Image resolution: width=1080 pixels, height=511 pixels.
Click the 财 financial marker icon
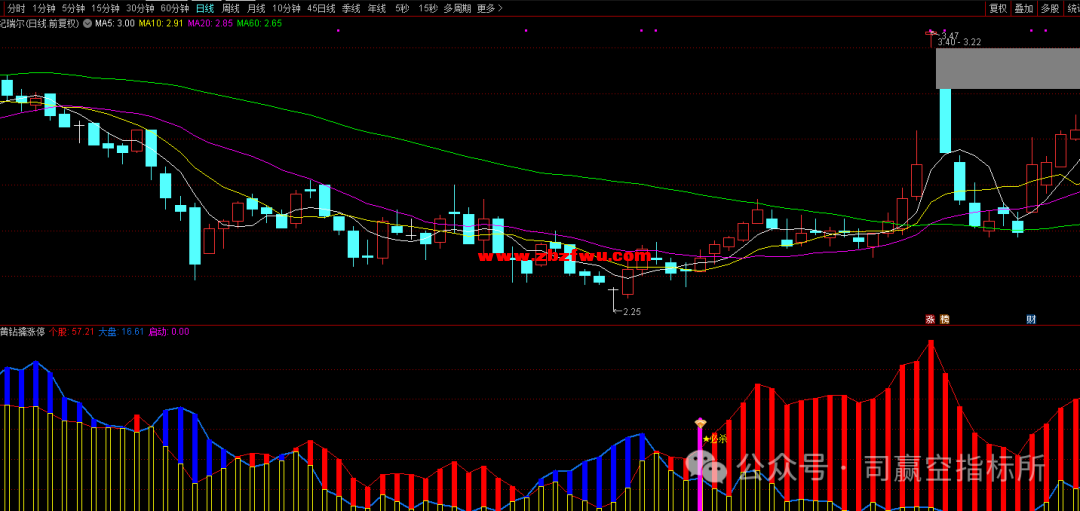(1031, 319)
